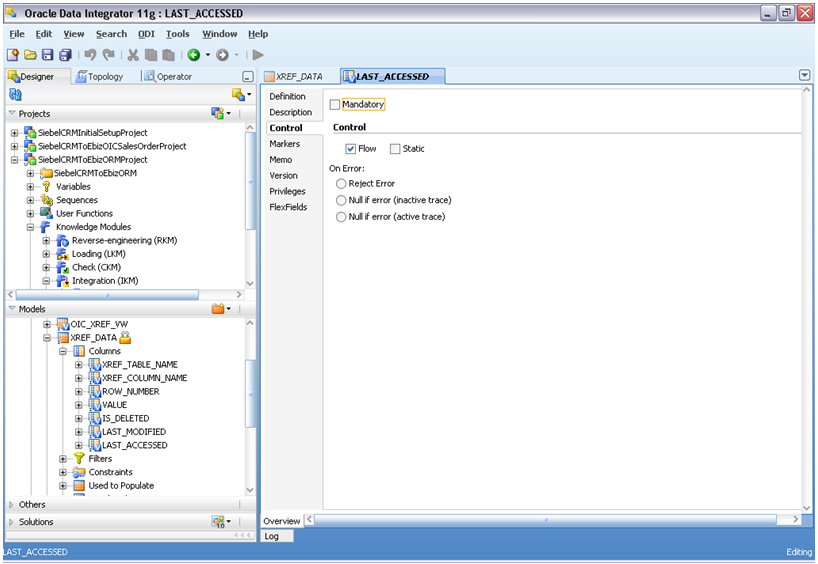
Task: Click the editor horizontal scrollbar thumb
Action: 545,520
